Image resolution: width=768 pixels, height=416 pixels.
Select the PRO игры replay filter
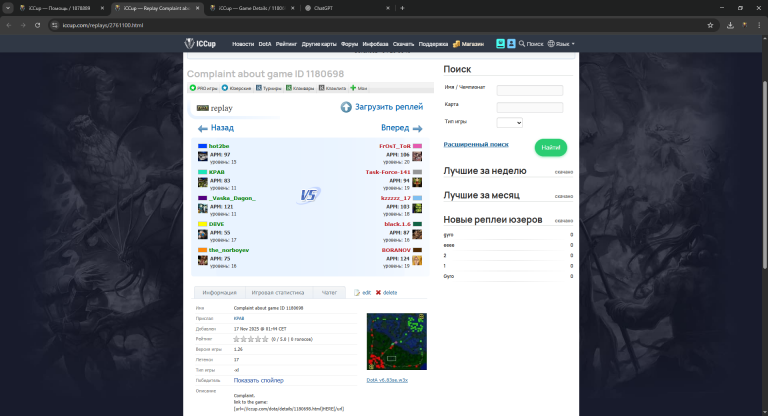[x=204, y=88]
